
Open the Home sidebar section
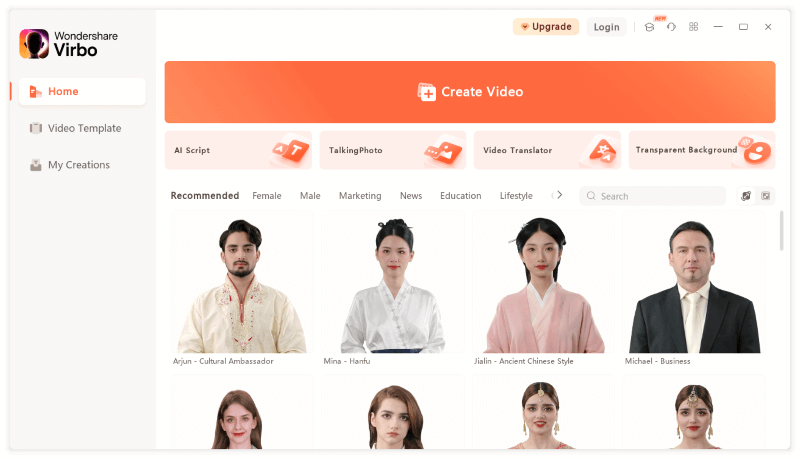pyautogui.click(x=82, y=92)
